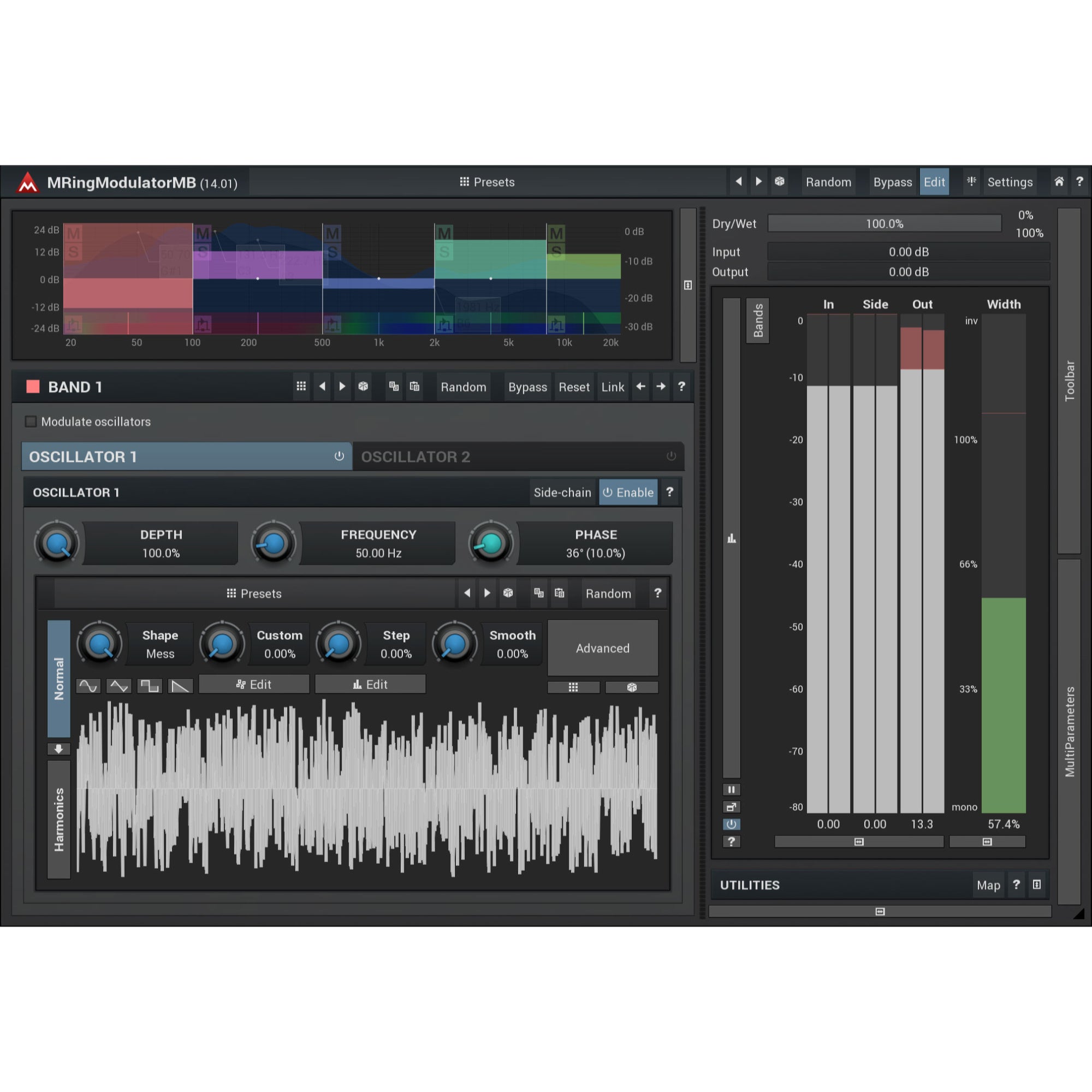
Task: Select the triangle wave shape icon
Action: 118,686
